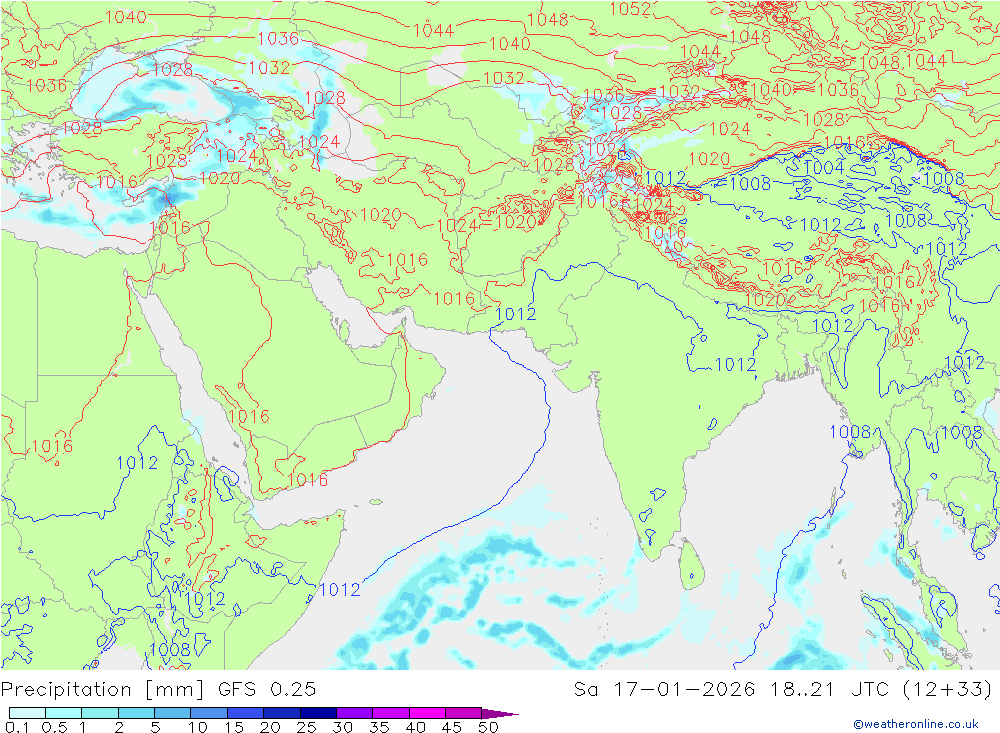1000x733 pixels.
Task: Click the 'Precipitation [mm] GFS 0.25' title
Action: click(158, 690)
